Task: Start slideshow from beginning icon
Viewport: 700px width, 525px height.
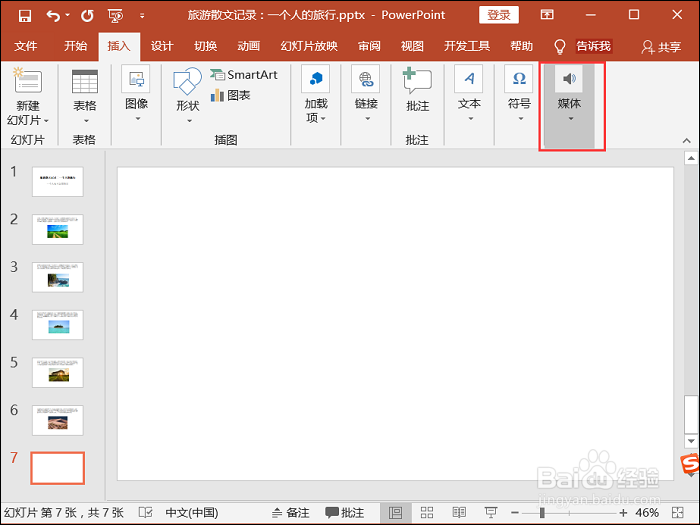Action: pyautogui.click(x=115, y=16)
